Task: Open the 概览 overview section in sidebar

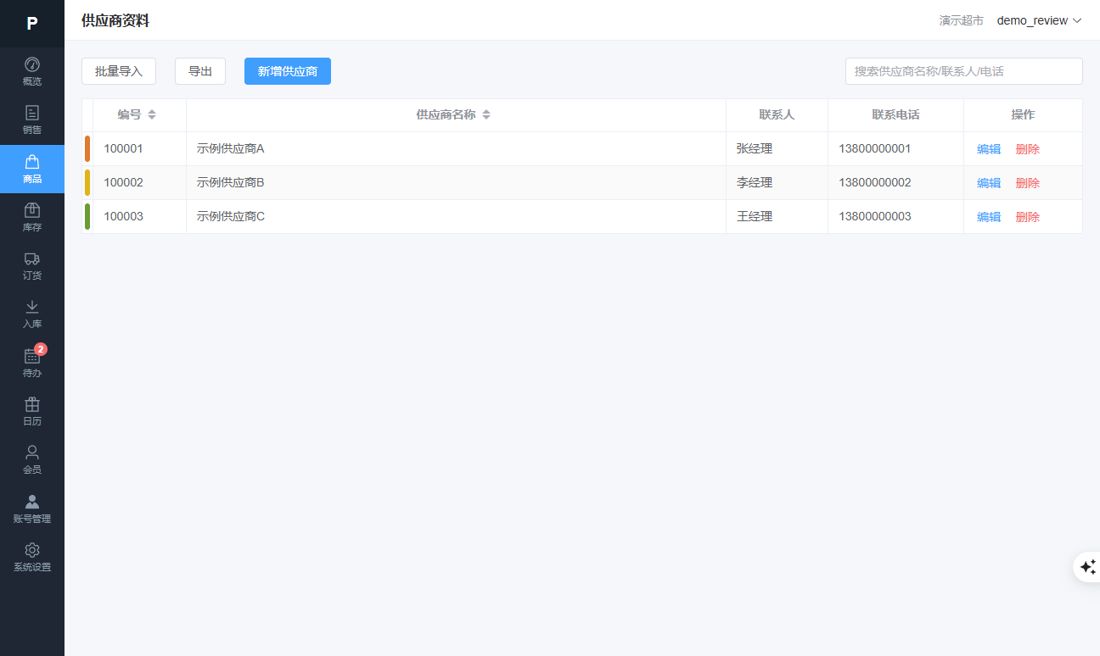Action: tap(32, 72)
